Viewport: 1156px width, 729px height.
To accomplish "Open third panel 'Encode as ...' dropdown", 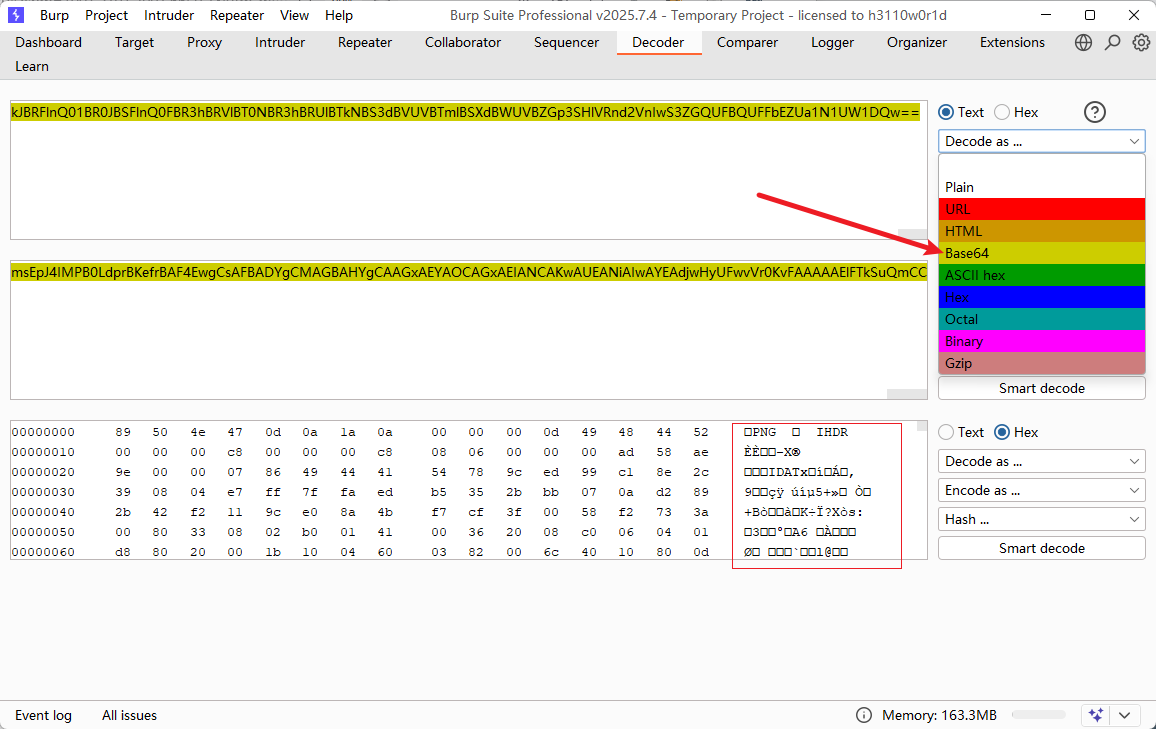I will (x=1042, y=490).
